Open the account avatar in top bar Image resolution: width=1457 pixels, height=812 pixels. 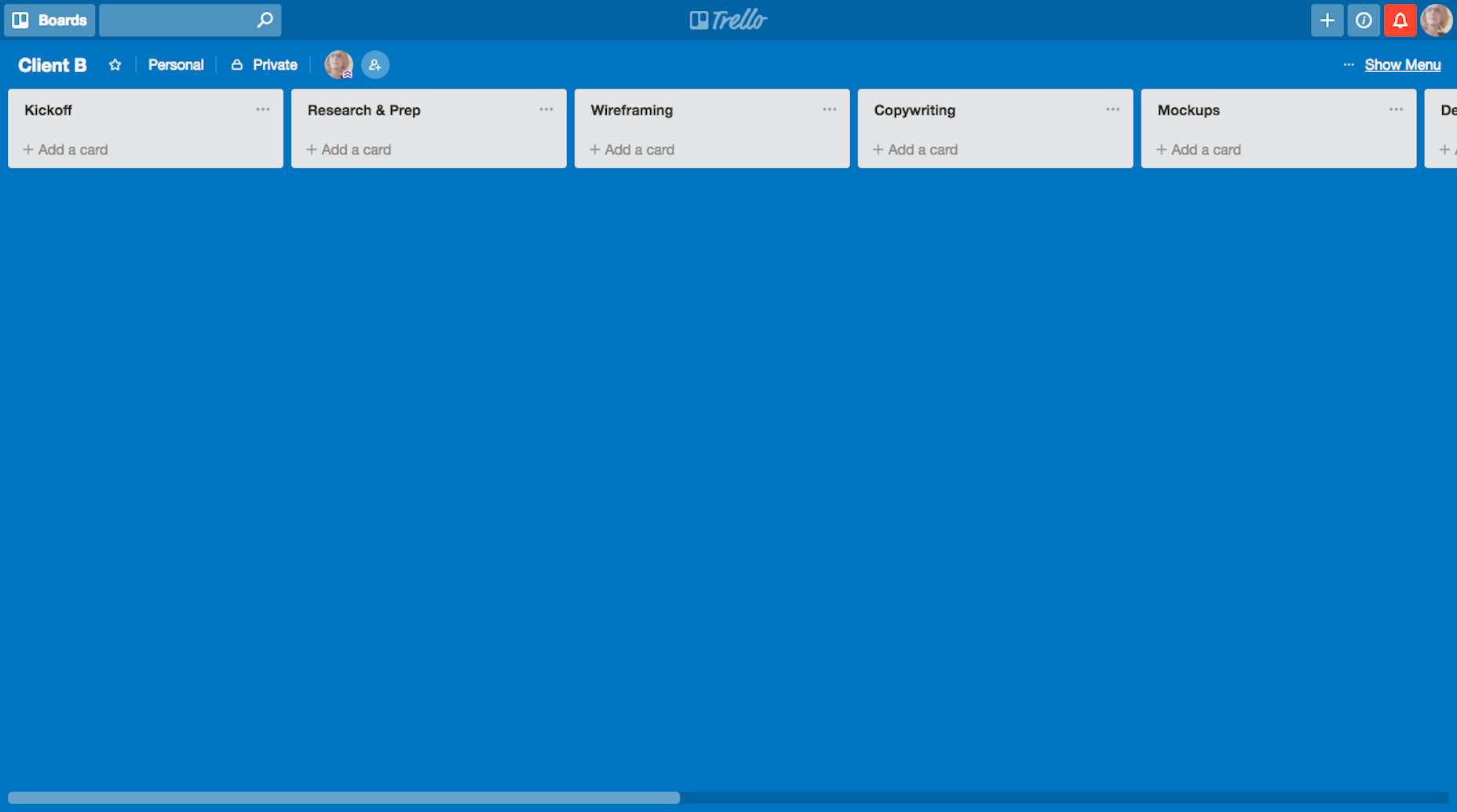[x=1437, y=20]
